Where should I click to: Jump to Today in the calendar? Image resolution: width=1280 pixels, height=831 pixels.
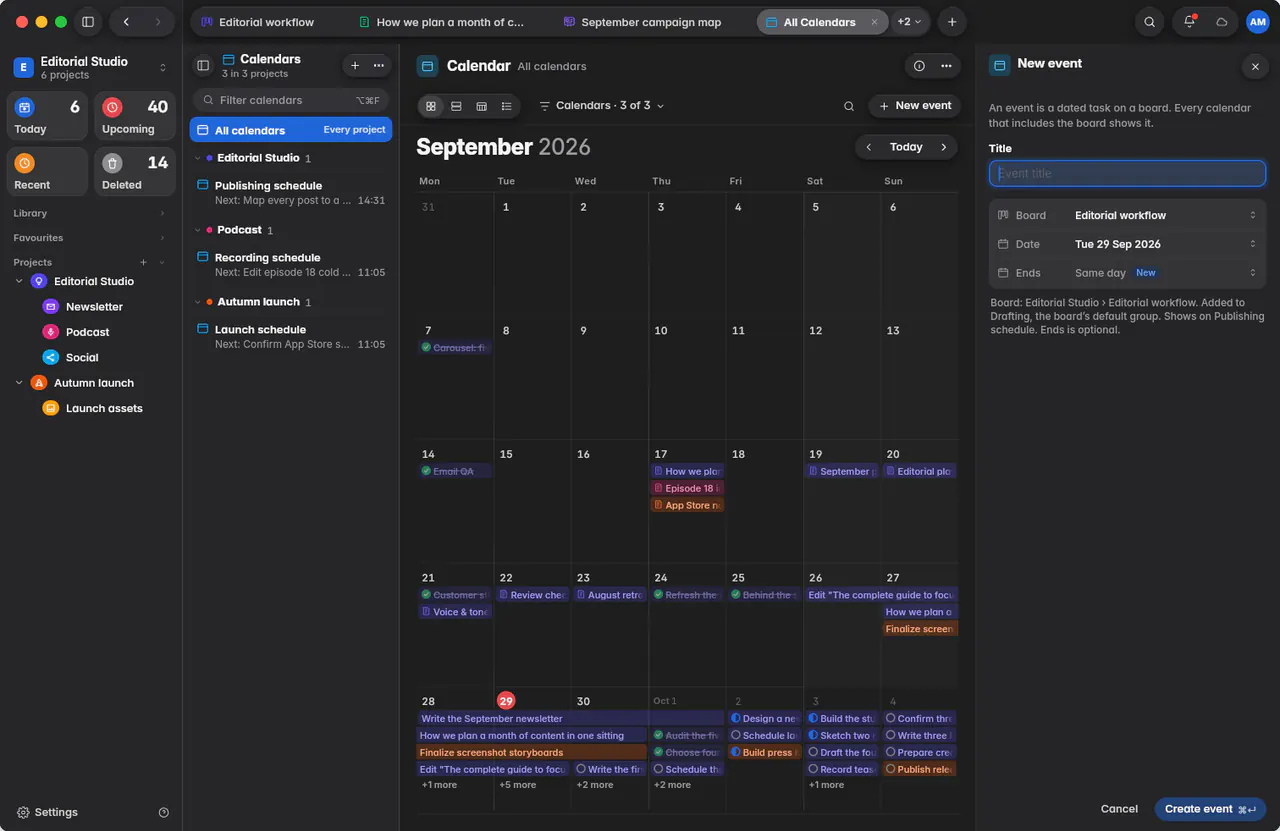click(906, 147)
